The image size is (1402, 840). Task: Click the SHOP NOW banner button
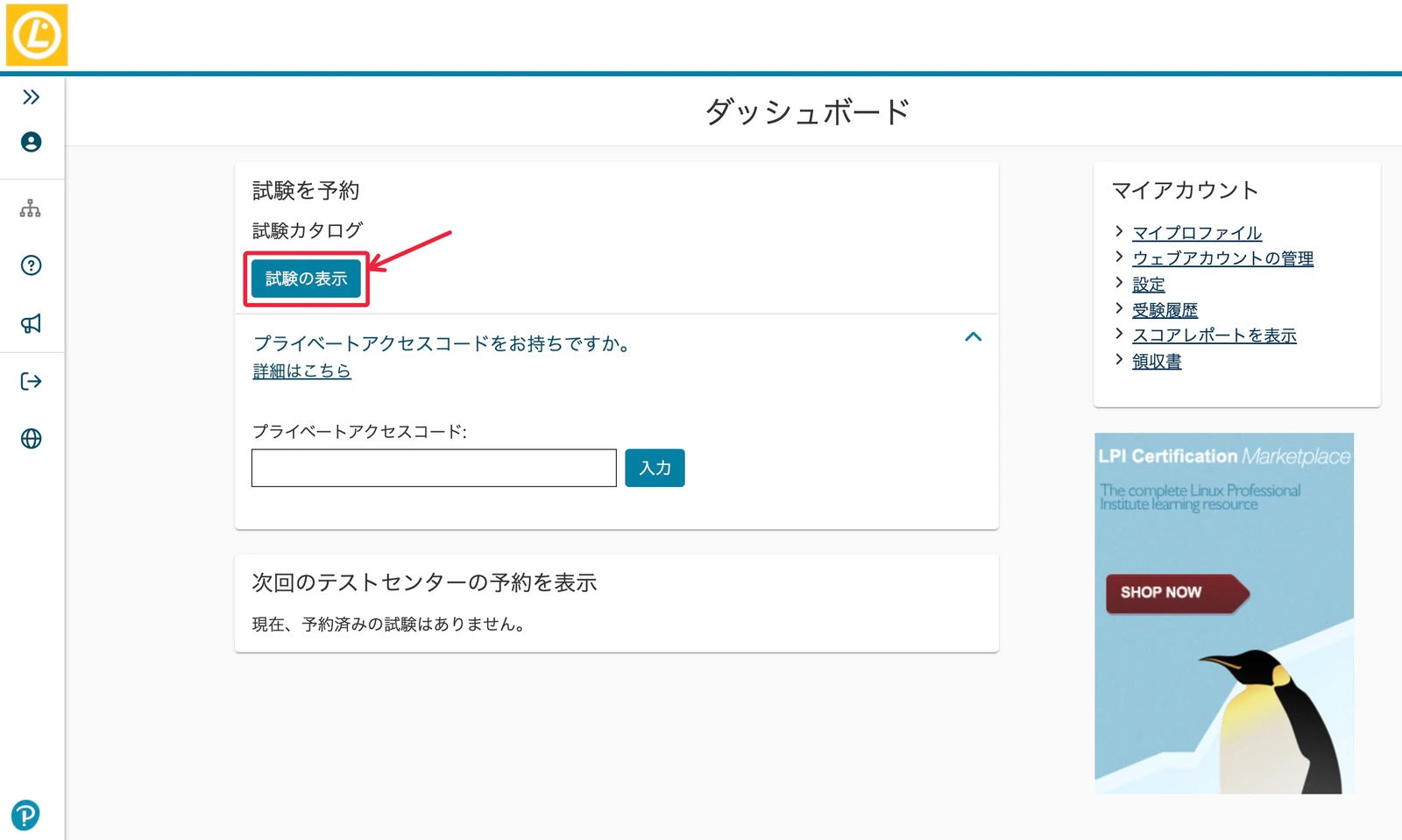coord(1177,593)
